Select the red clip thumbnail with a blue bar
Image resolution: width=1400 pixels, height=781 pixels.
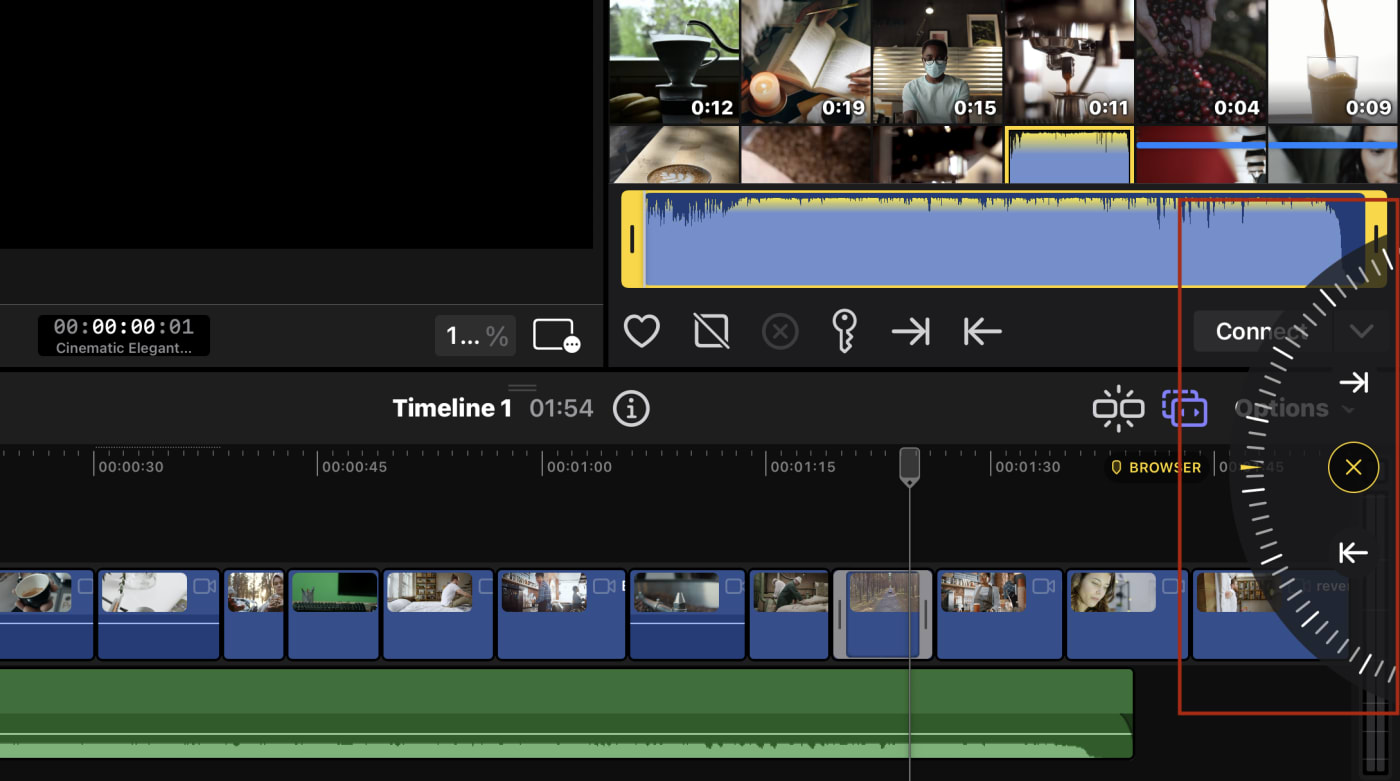pyautogui.click(x=1201, y=154)
